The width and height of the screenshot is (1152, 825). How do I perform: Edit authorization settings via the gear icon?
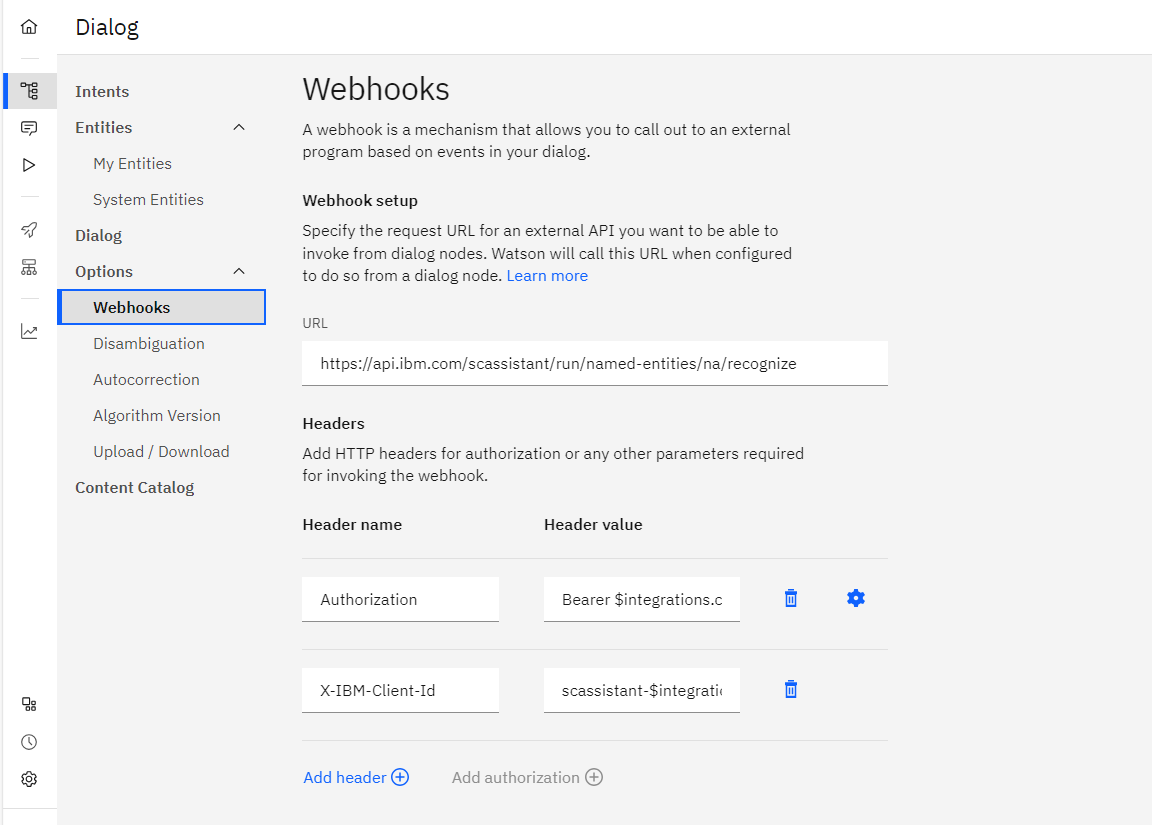coord(855,598)
